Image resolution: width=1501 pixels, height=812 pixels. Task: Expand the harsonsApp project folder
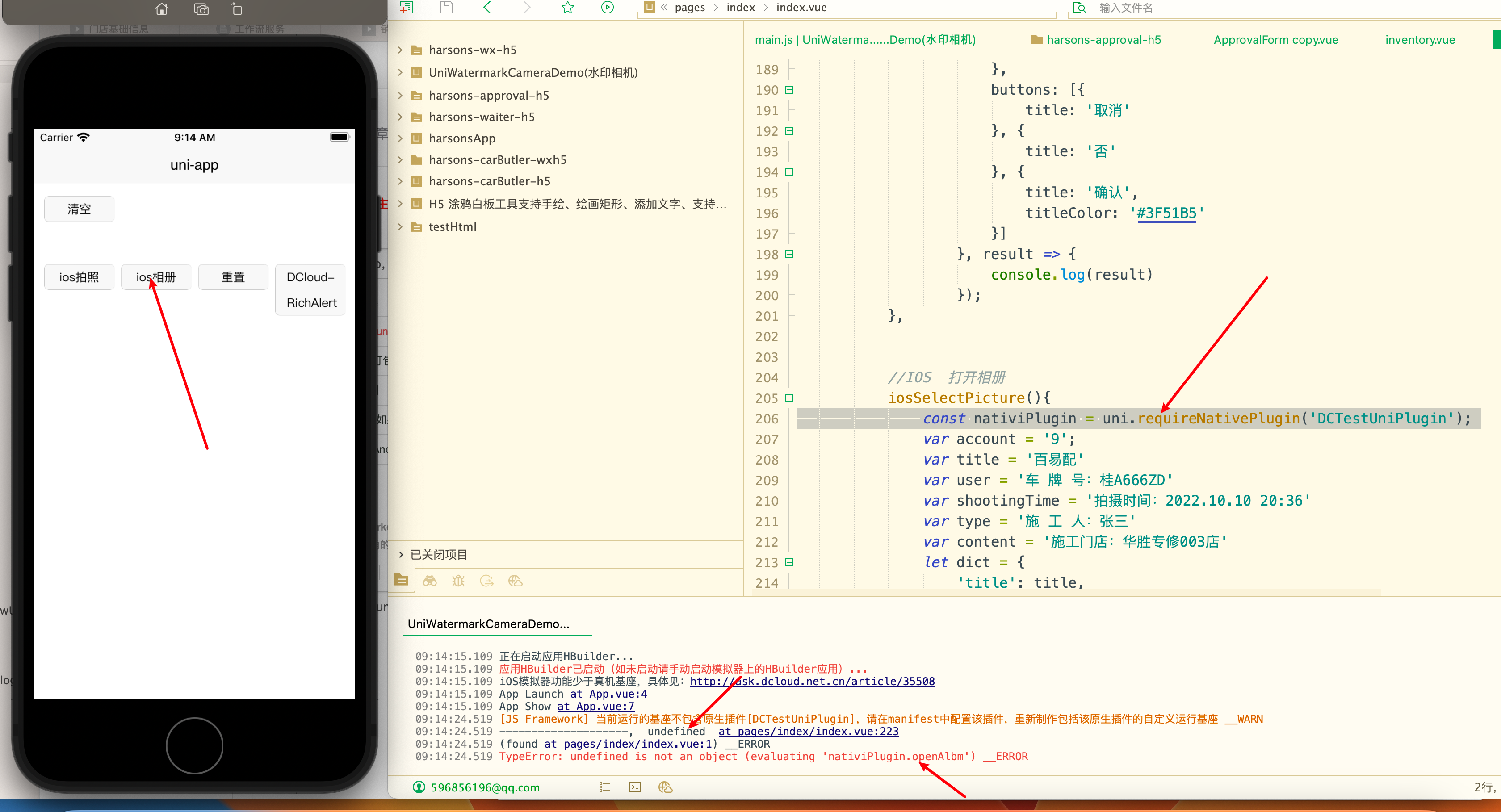coord(400,138)
